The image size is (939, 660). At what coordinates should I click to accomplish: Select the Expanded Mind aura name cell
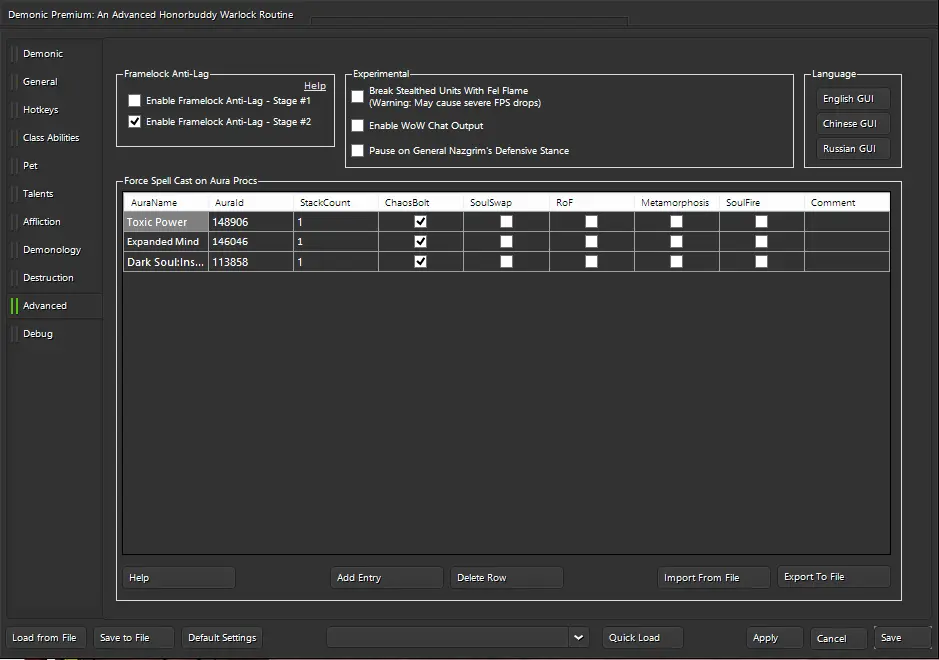pos(166,241)
